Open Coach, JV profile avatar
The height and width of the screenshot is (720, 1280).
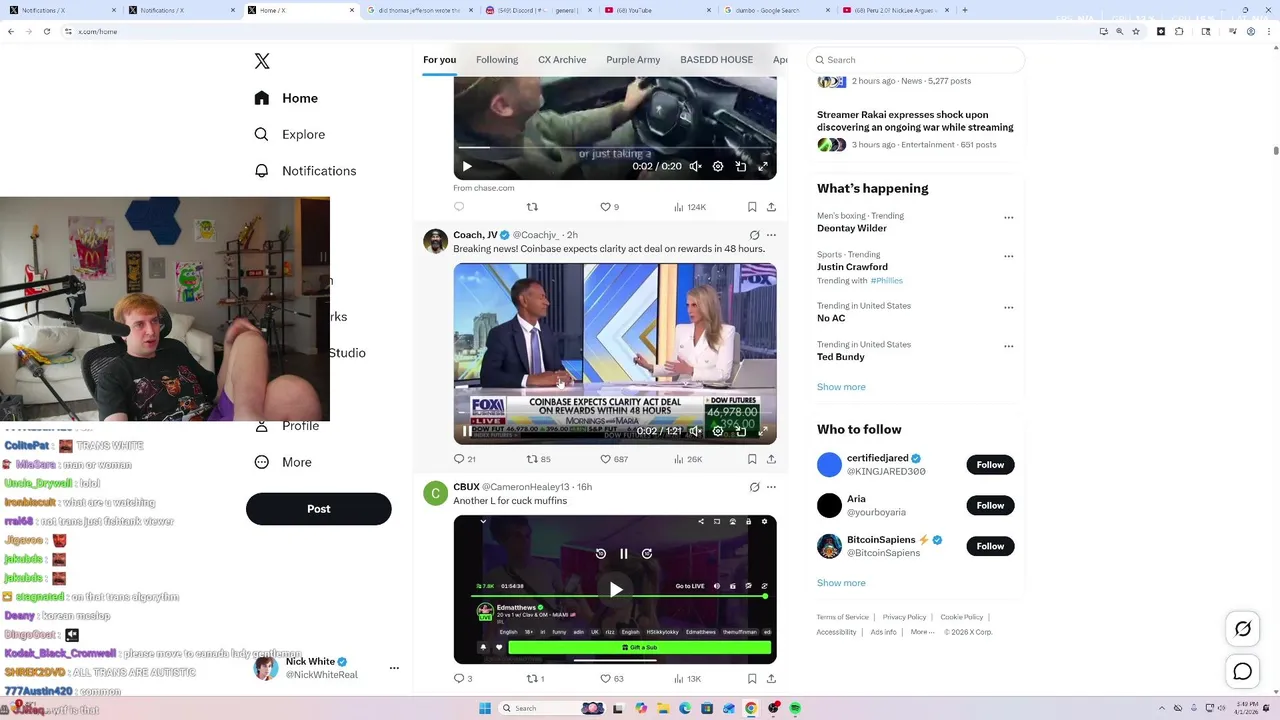435,241
